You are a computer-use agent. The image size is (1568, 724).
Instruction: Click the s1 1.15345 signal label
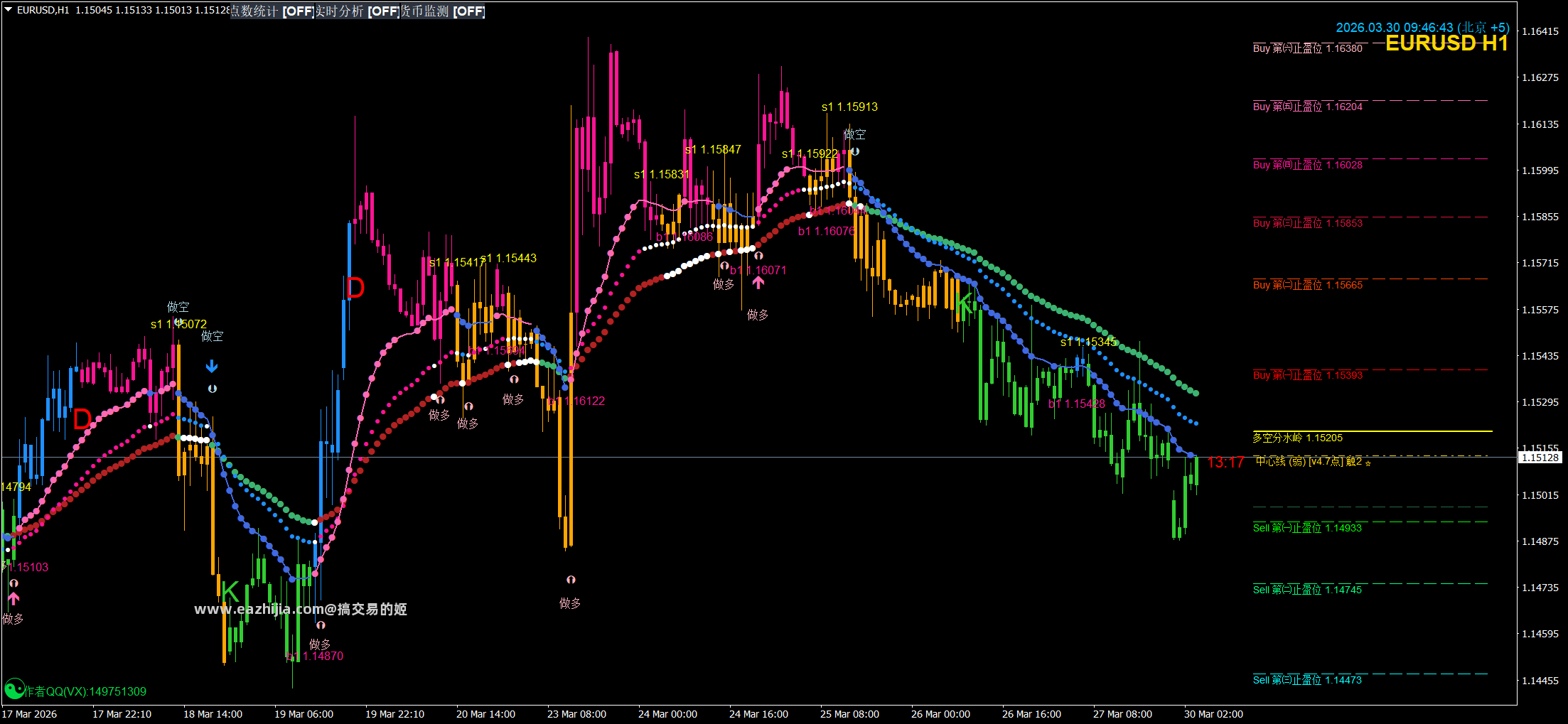coord(1088,342)
